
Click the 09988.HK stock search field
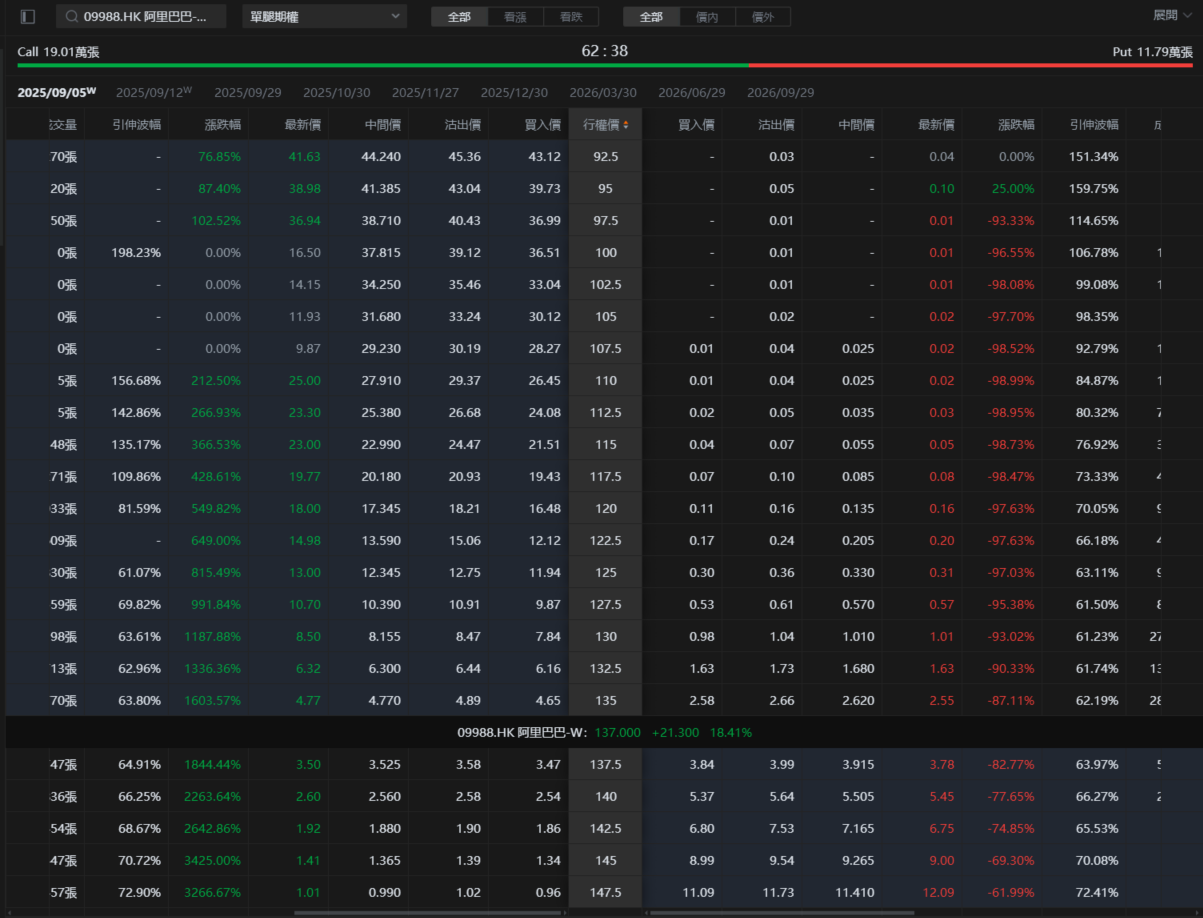coord(150,17)
